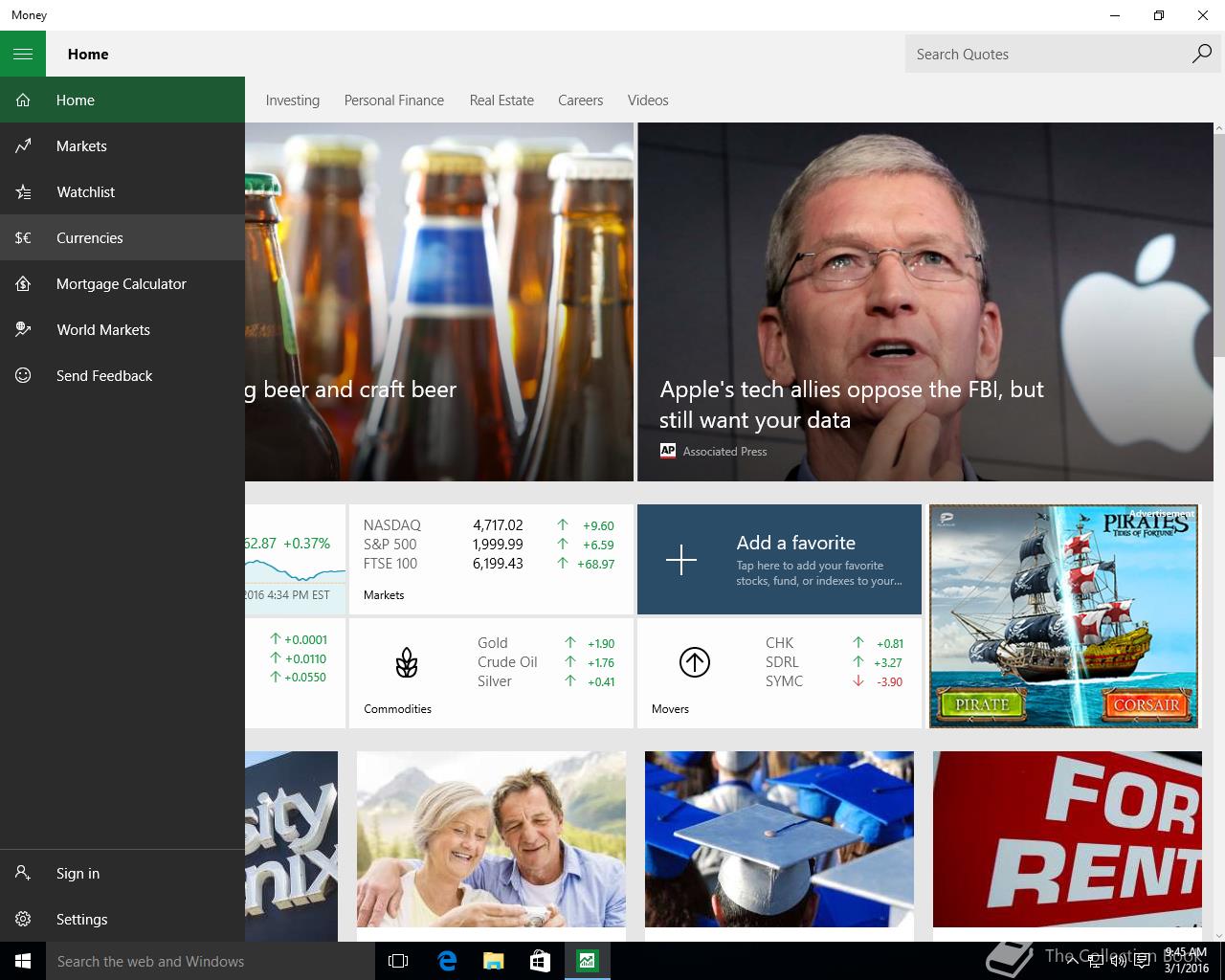
Task: Click the plus icon on Add a favorite
Action: point(681,559)
